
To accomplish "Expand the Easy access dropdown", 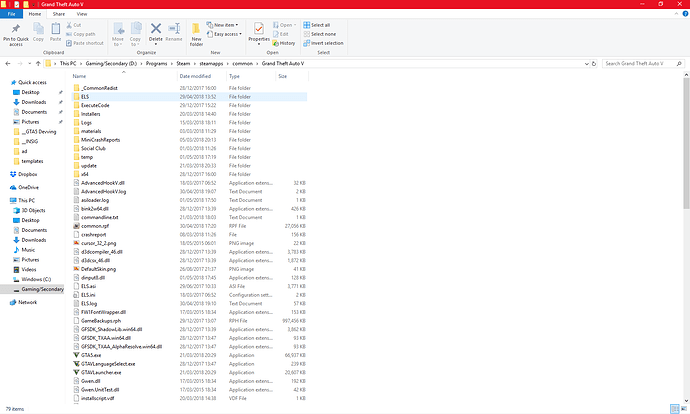I will point(227,34).
